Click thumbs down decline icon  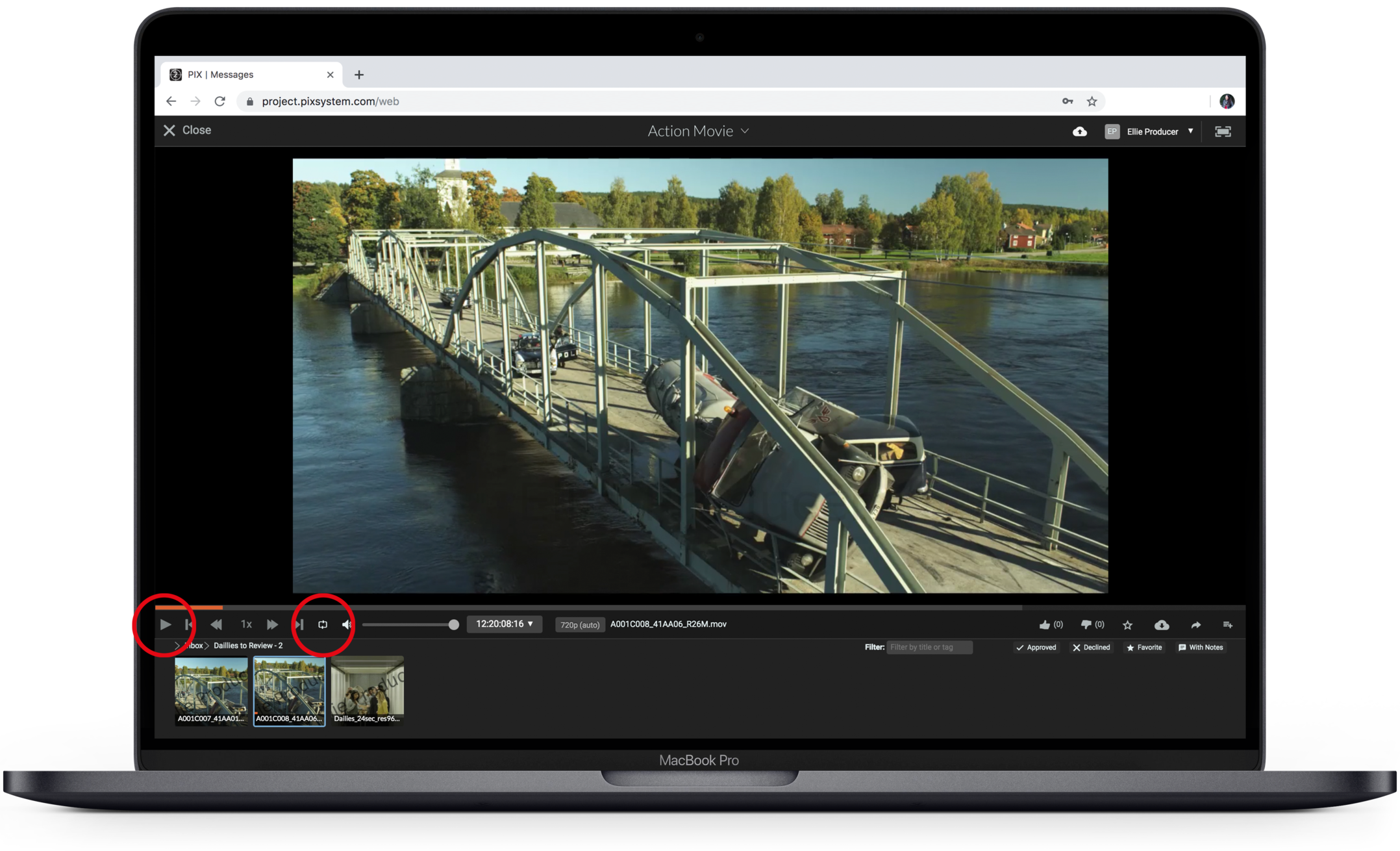pos(1086,624)
